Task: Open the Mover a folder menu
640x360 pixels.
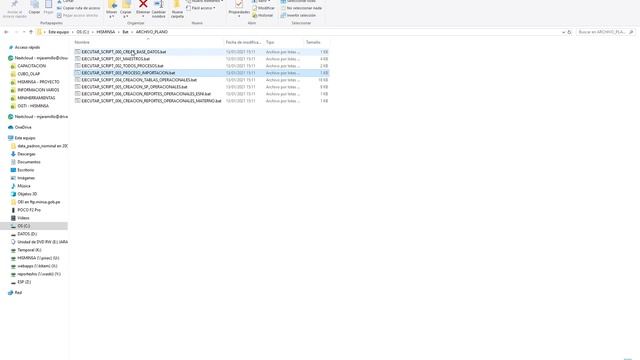Action: click(112, 9)
